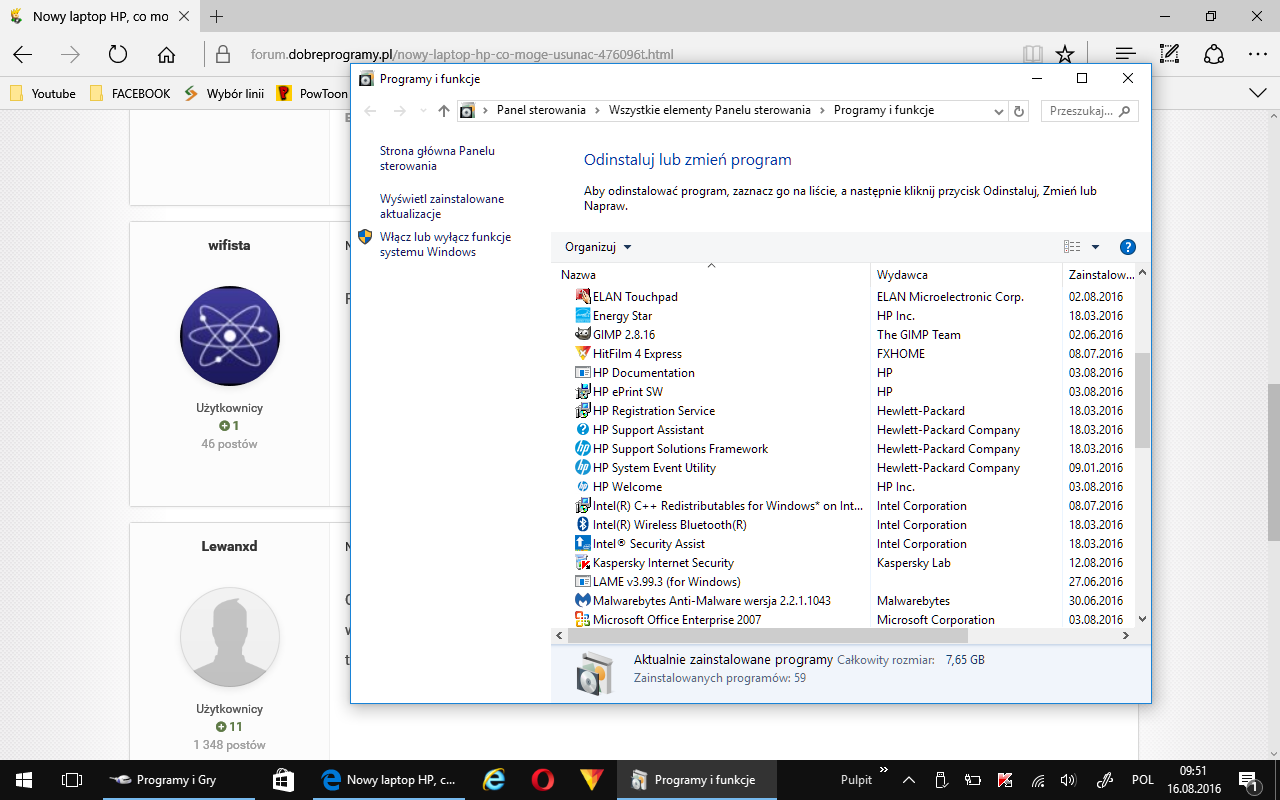Select the HP System Event Utility icon
The width and height of the screenshot is (1280, 800).
point(583,468)
